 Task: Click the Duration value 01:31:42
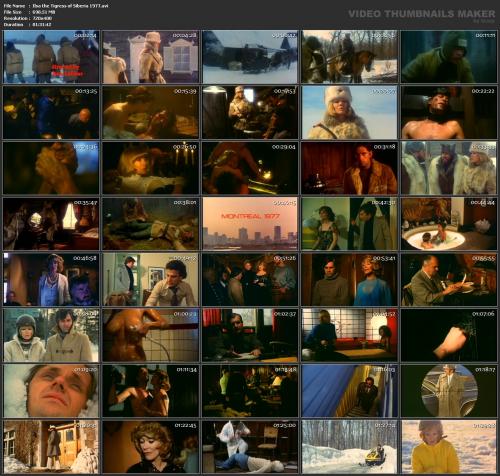[x=42, y=24]
